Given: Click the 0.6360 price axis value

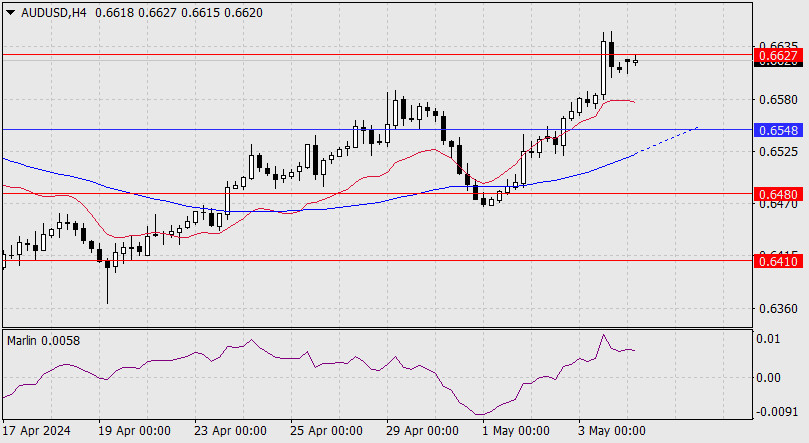Looking at the screenshot, I should point(778,308).
